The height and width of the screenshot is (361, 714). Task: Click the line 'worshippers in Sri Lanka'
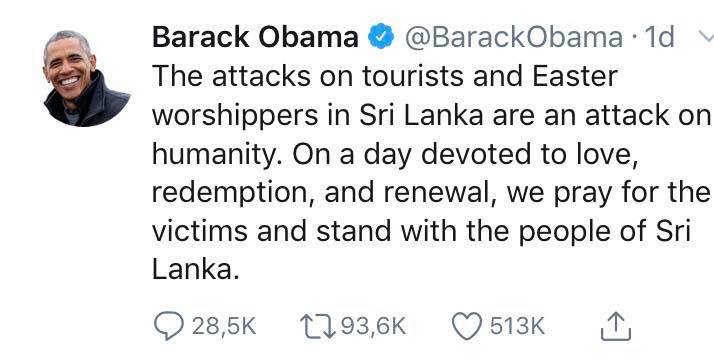pyautogui.click(x=431, y=116)
